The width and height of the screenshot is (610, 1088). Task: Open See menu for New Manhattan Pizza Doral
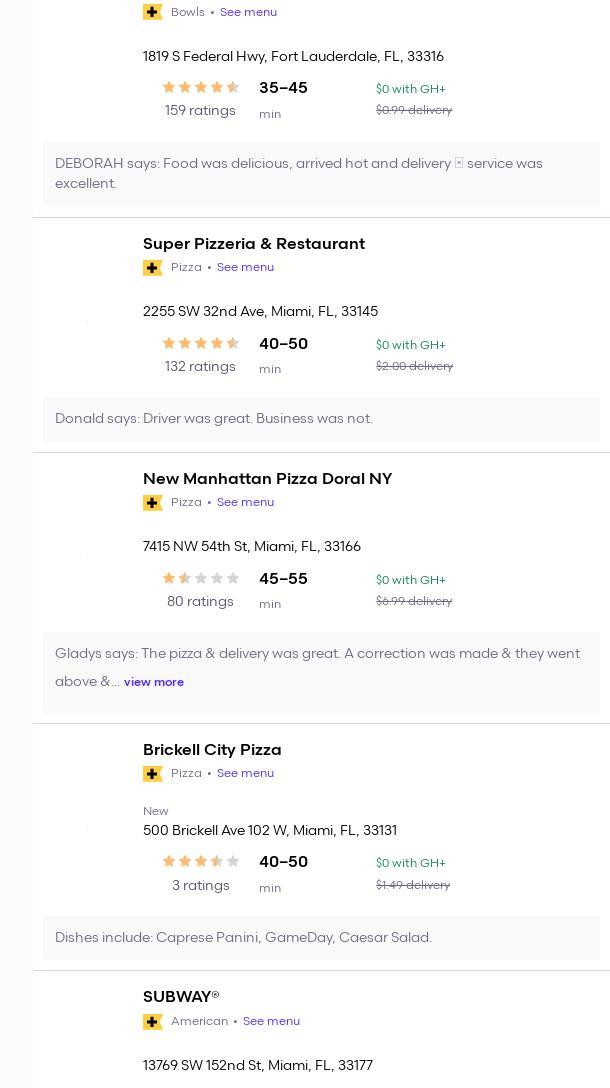pos(245,502)
